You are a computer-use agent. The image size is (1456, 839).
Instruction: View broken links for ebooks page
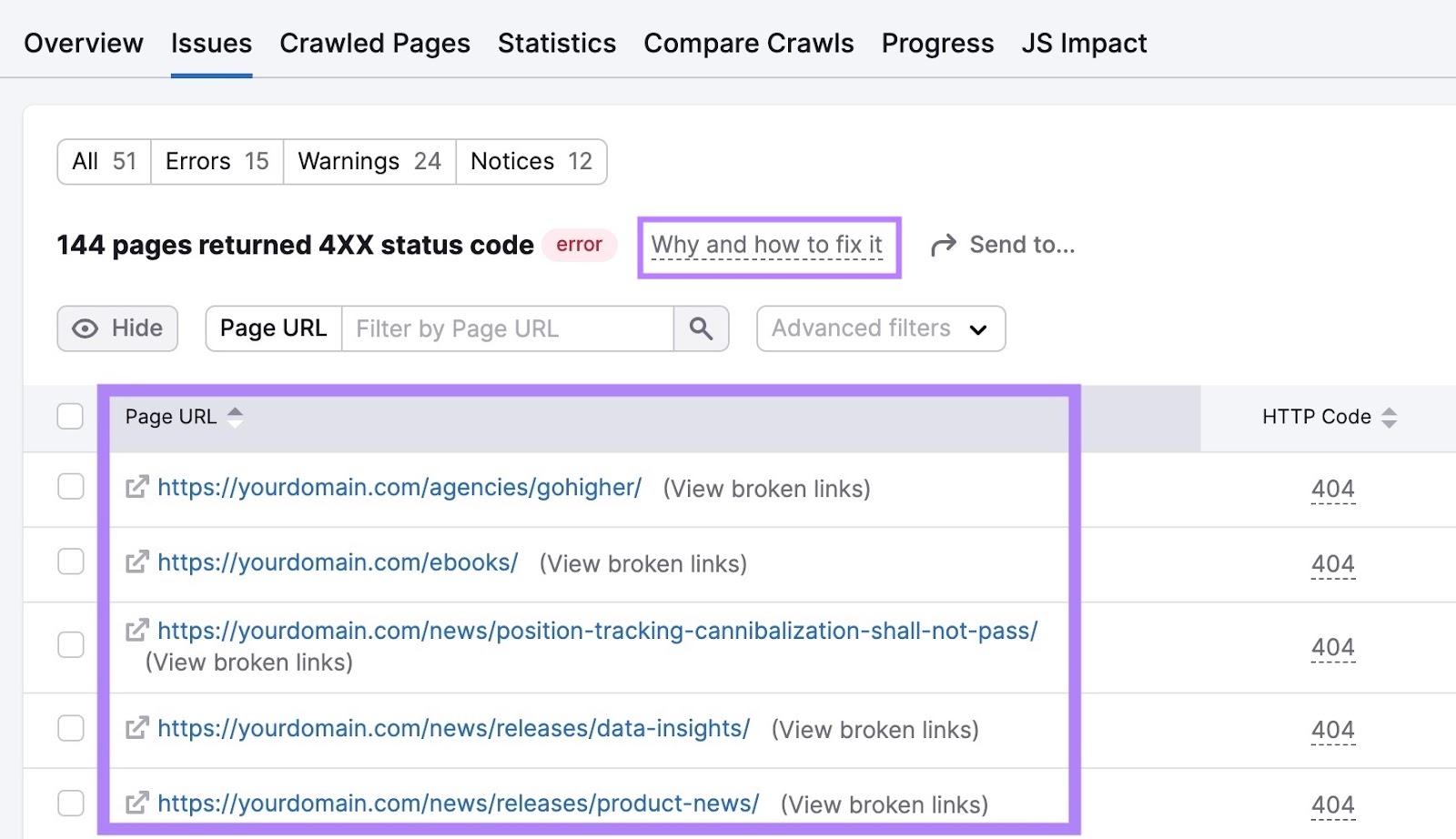point(642,564)
